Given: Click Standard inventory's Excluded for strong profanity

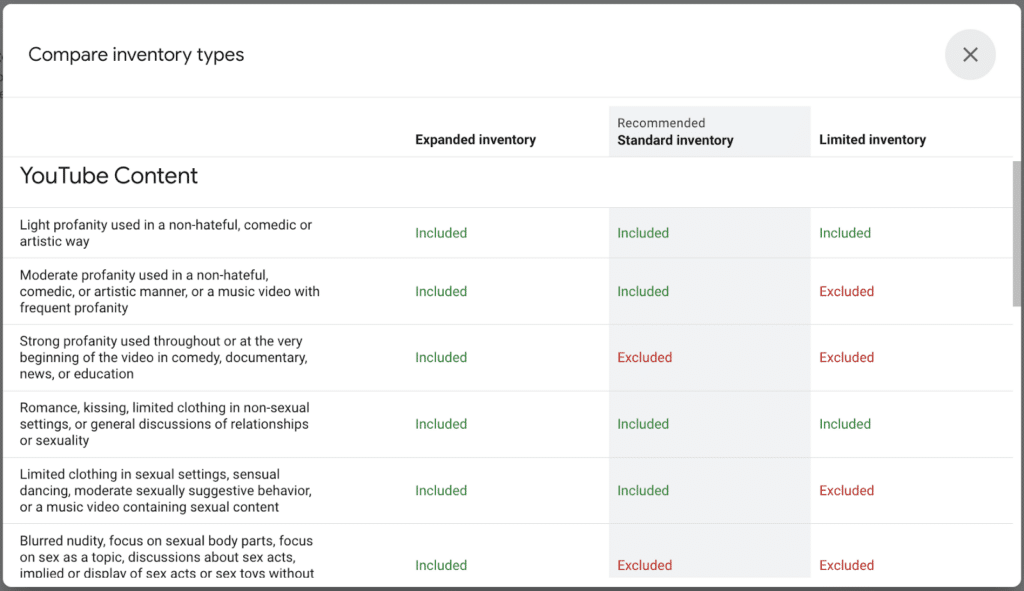Looking at the screenshot, I should [x=645, y=357].
